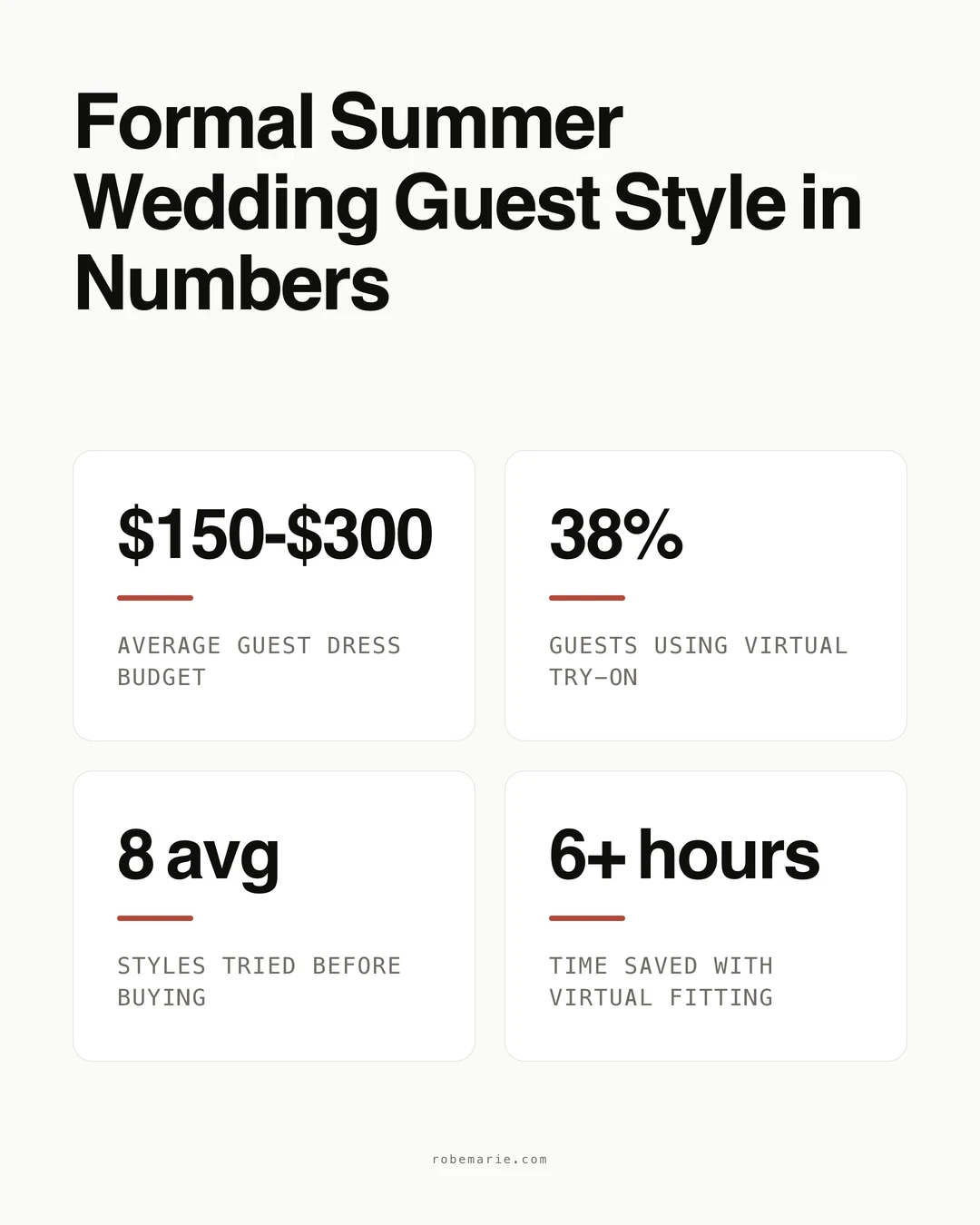
Task: Click the Guests Using Virtual Try-On label
Action: 699,661
